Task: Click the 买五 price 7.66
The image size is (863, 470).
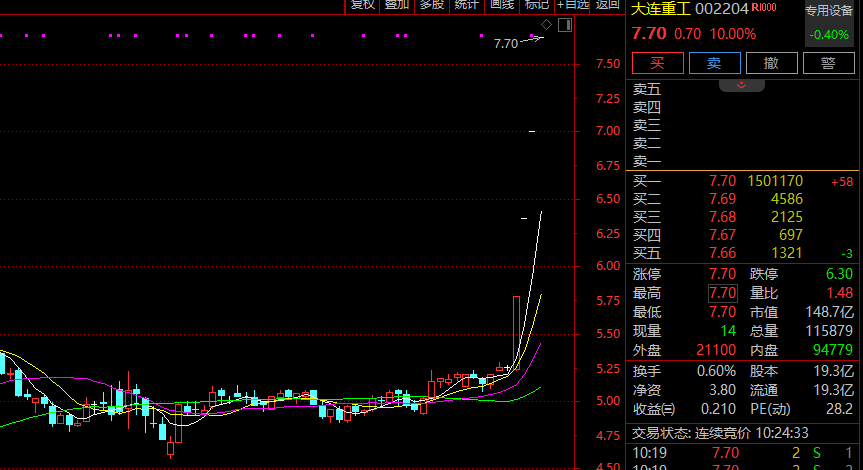Action: click(722, 253)
